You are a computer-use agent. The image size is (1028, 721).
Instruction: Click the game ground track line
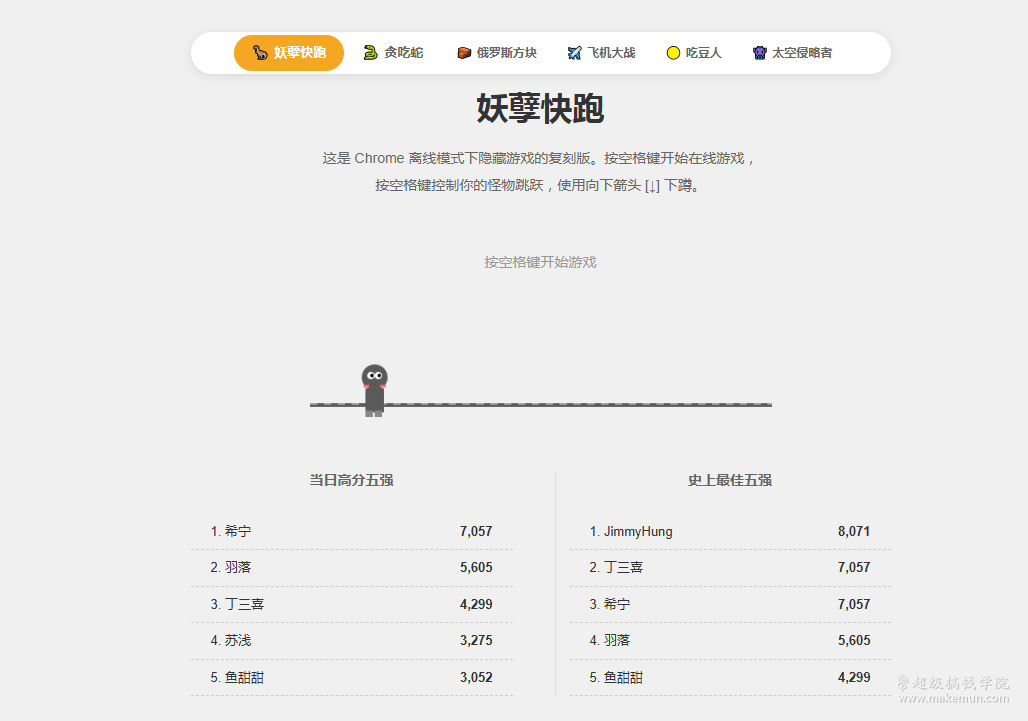point(541,405)
